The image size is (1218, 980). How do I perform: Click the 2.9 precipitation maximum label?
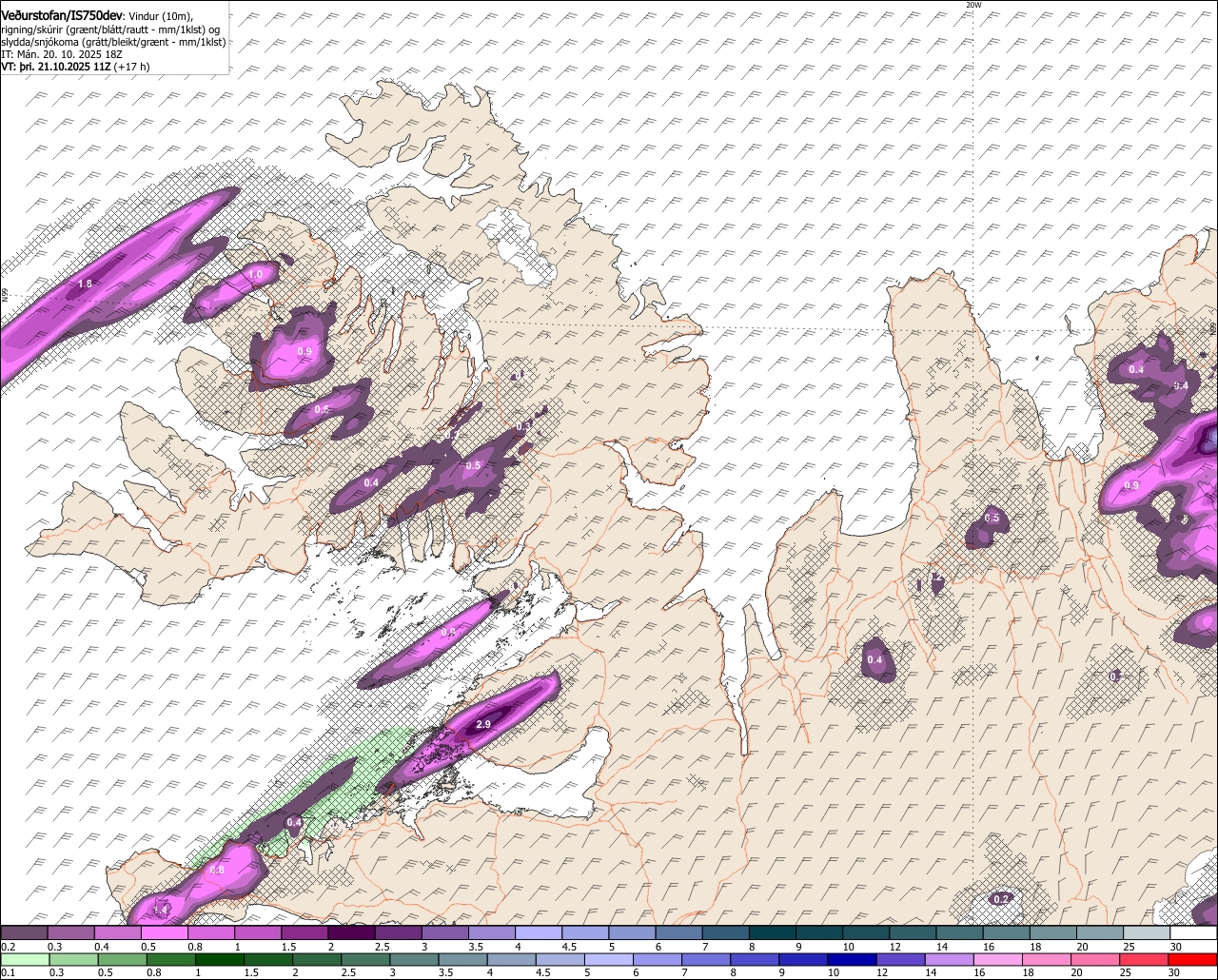pos(482,725)
